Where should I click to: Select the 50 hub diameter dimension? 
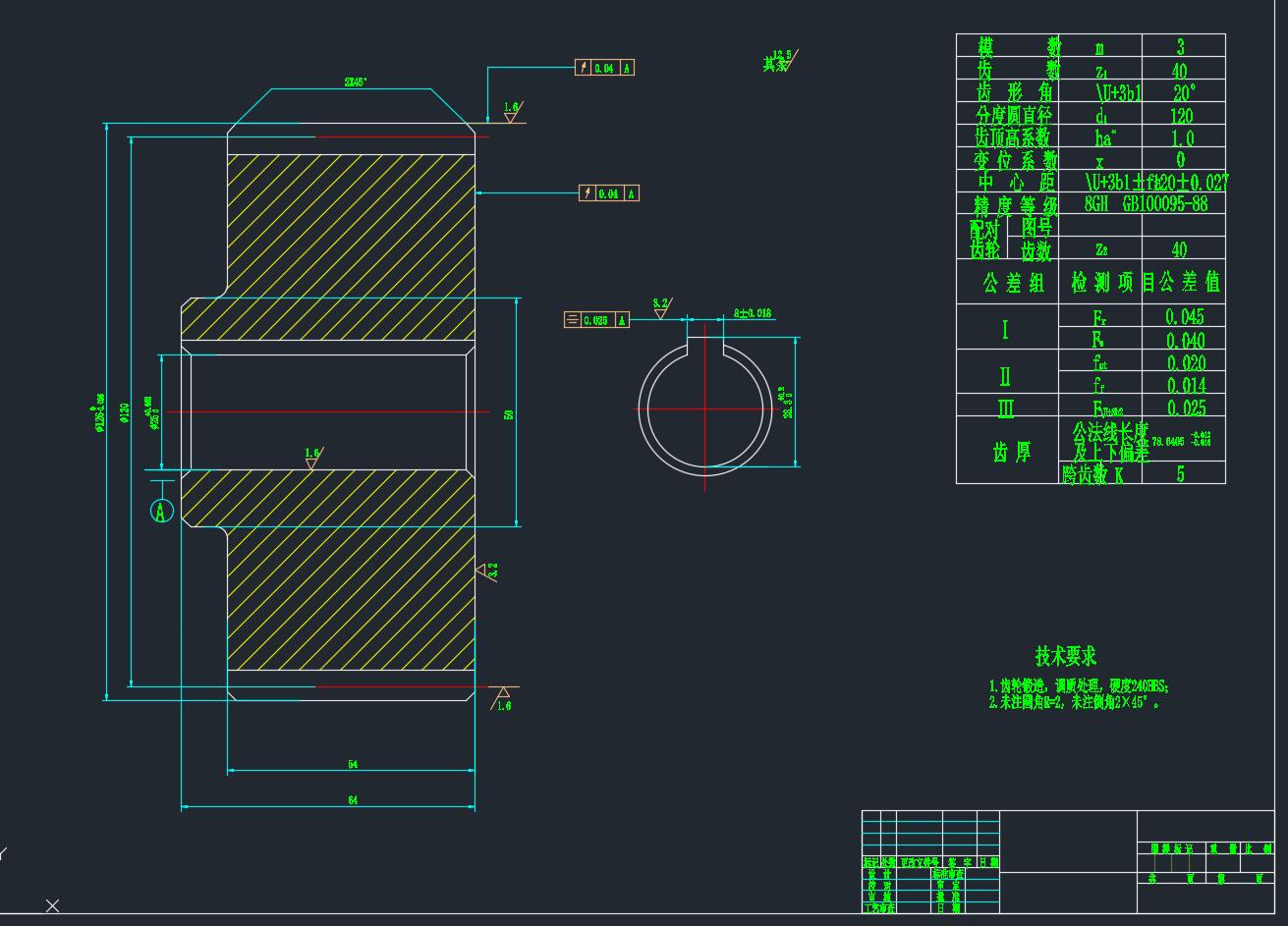[509, 414]
